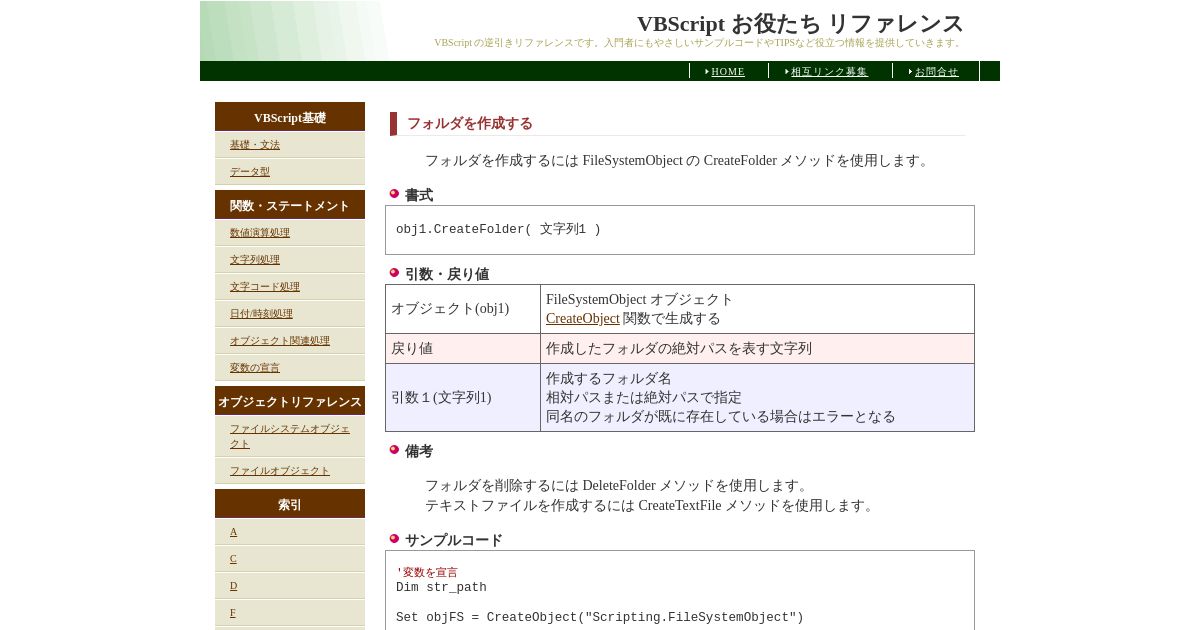Jump to index letter A
Viewport: 1200px width, 630px height.
click(234, 532)
